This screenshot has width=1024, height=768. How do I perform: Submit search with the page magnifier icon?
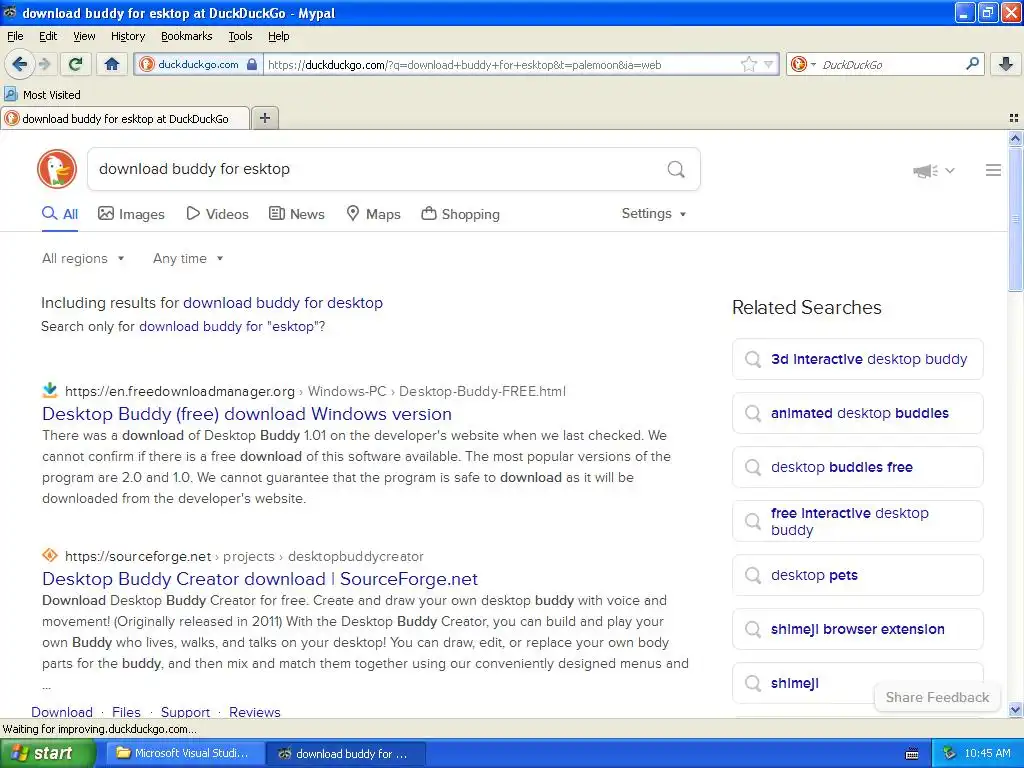point(676,169)
